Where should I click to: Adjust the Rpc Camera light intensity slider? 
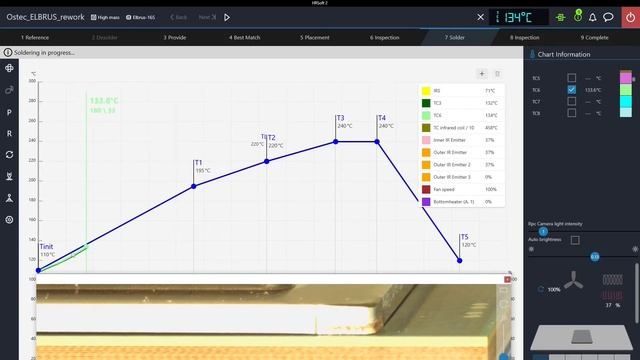543,231
